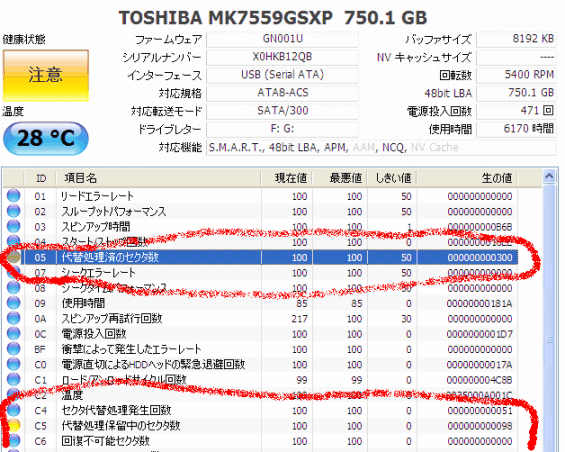
Task: Select the status icon for row 09 使用時間
Action: pos(13,303)
